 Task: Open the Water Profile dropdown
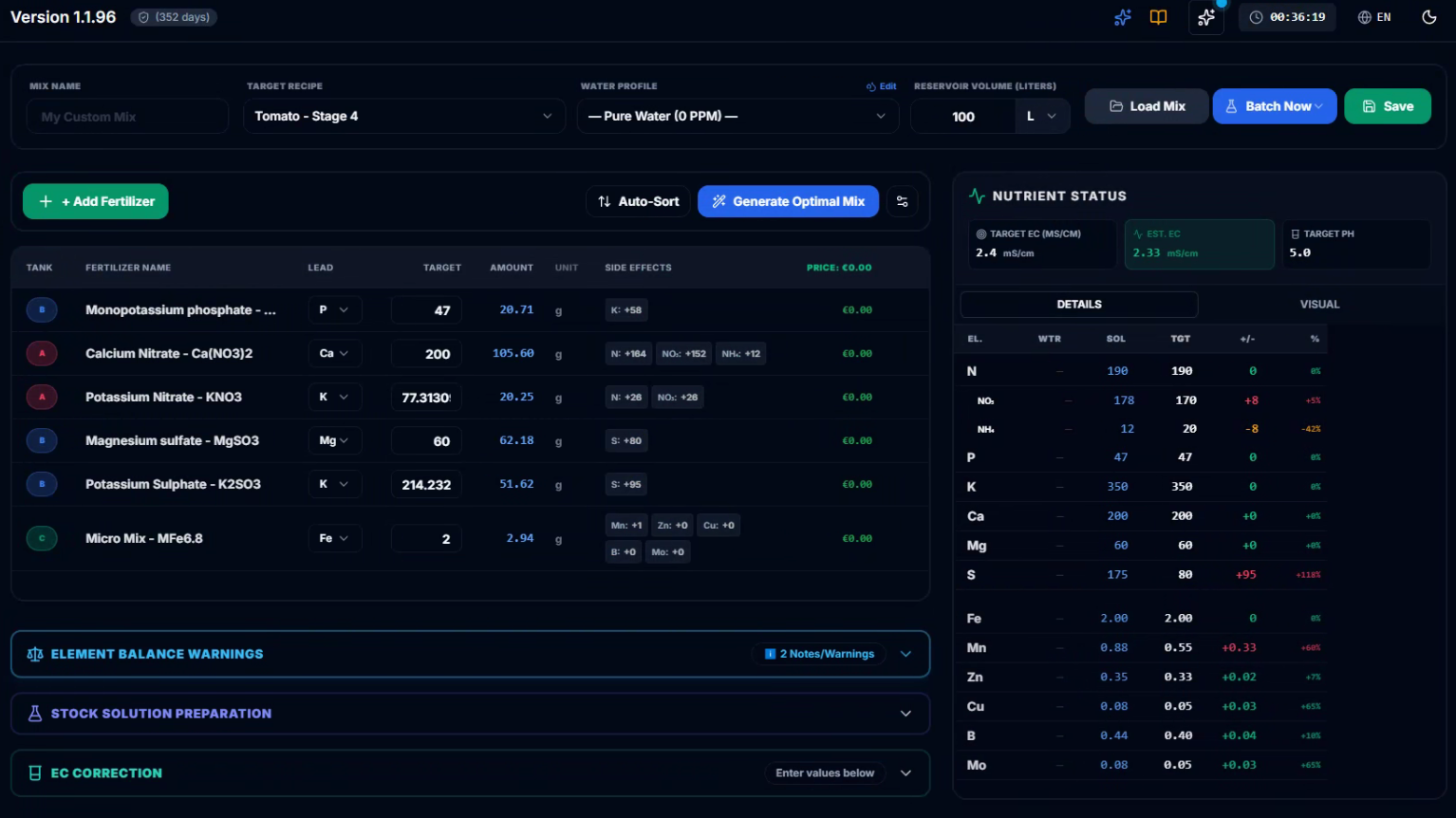(x=737, y=116)
